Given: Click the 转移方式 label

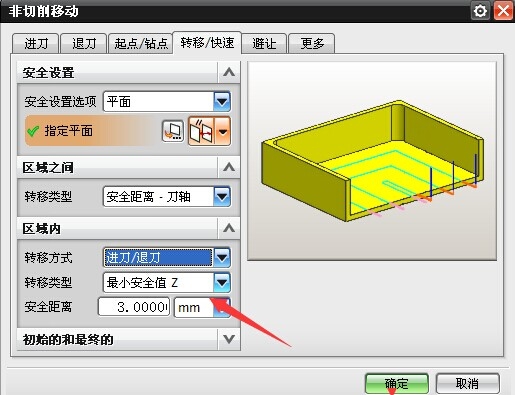Looking at the screenshot, I should [48, 258].
